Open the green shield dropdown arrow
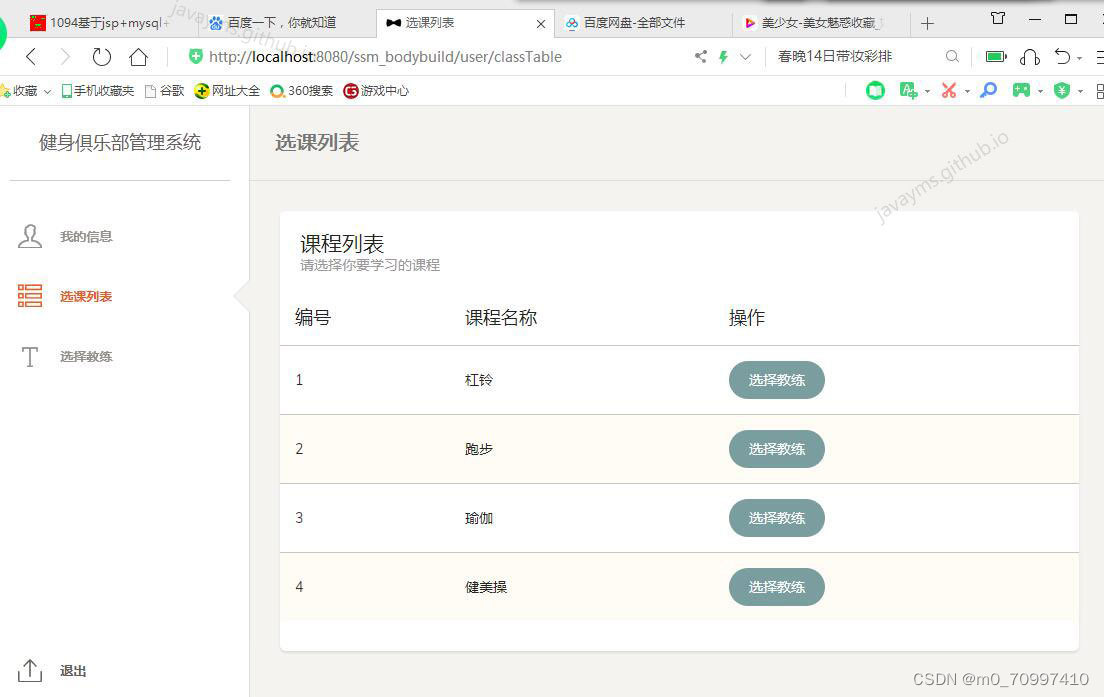Screen dimensions: 1104x697 click(1080, 92)
